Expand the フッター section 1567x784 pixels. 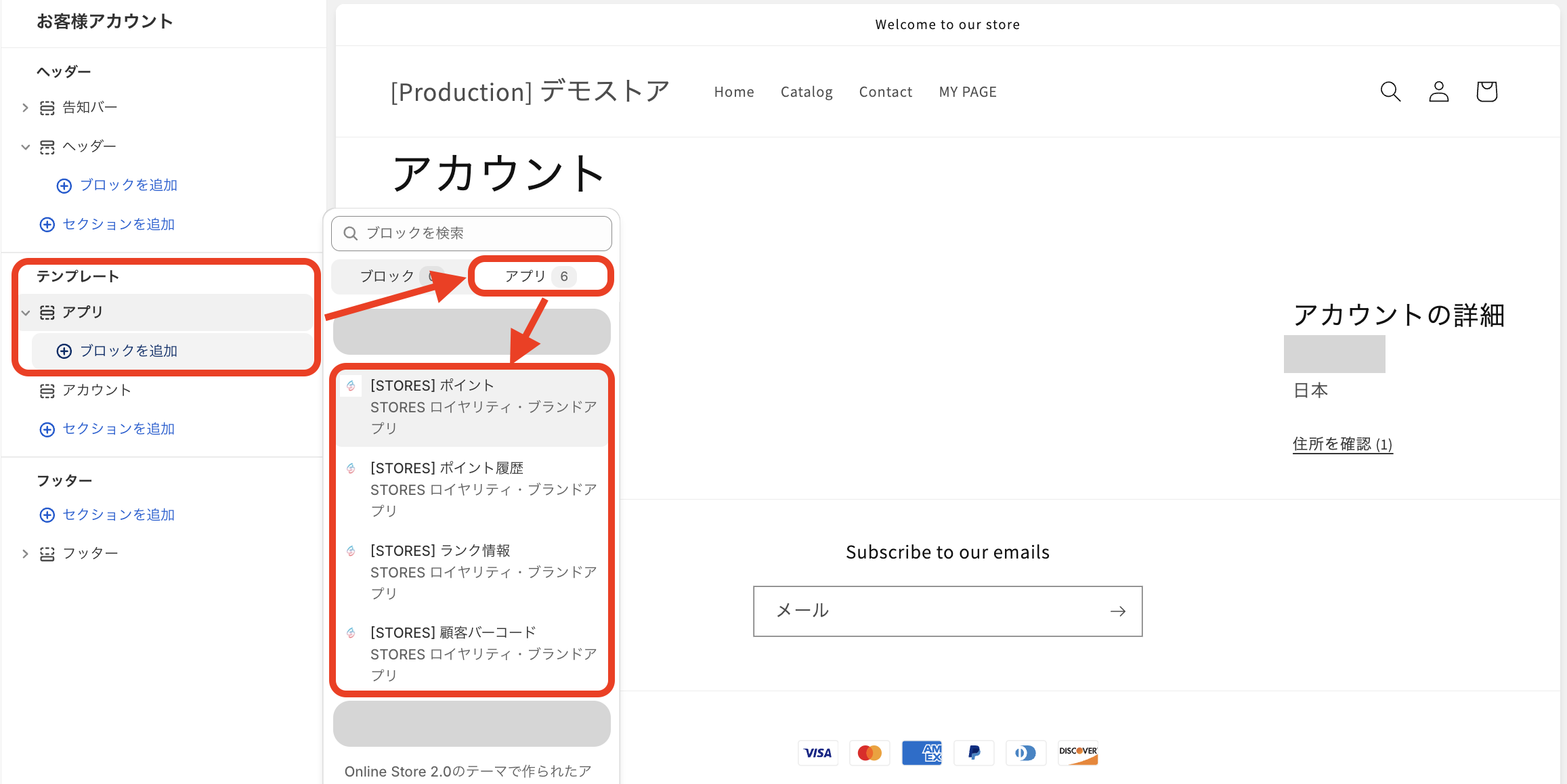point(25,553)
